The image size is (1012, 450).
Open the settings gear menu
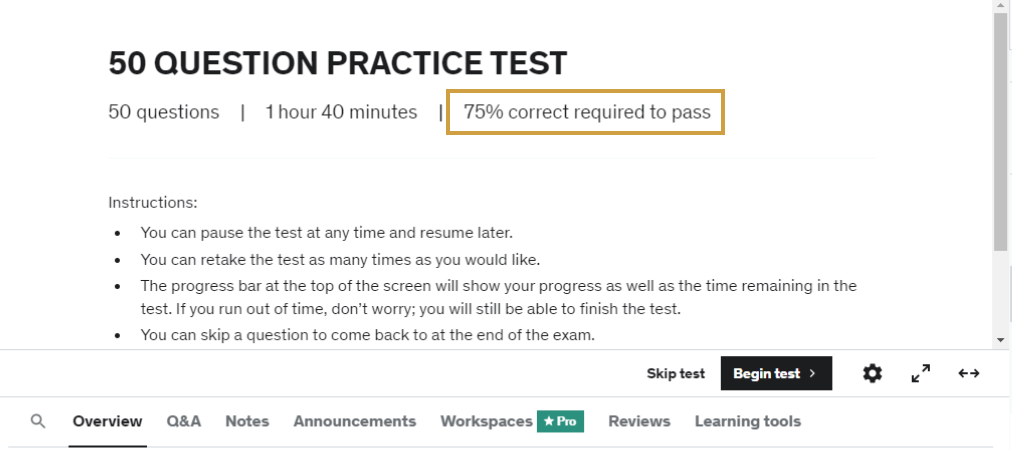873,373
